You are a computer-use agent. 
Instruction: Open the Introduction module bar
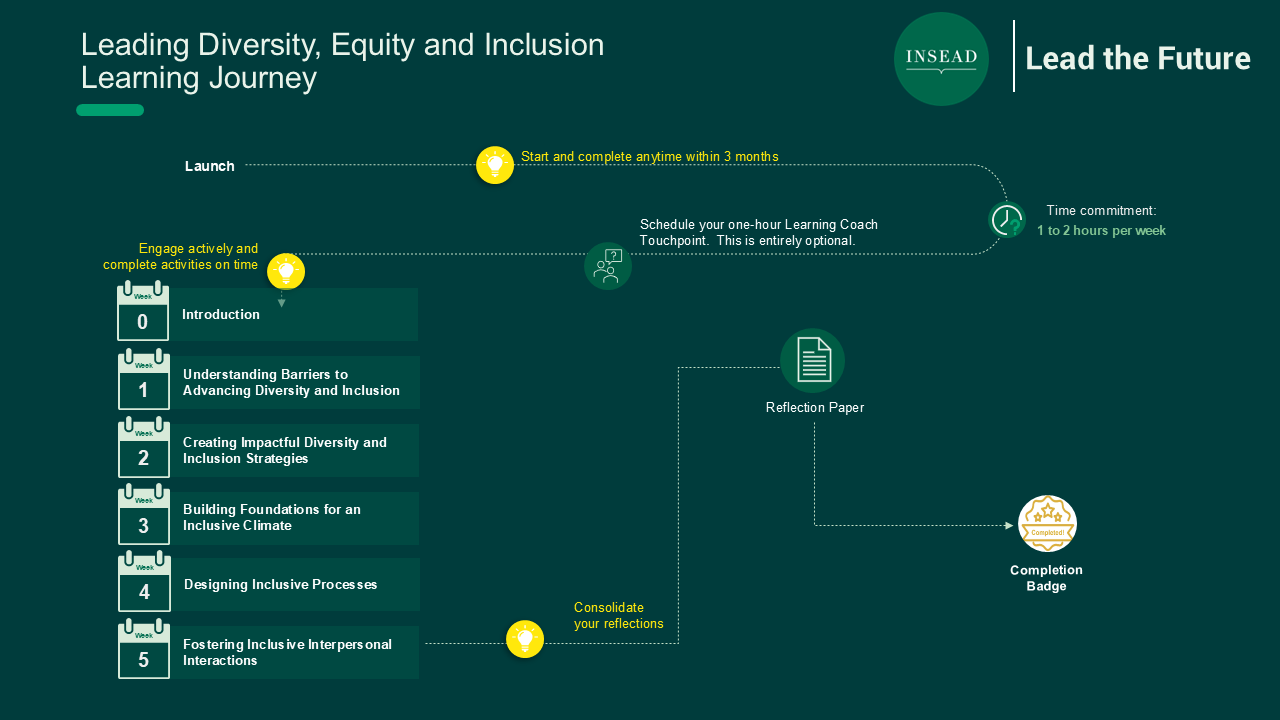coord(294,314)
